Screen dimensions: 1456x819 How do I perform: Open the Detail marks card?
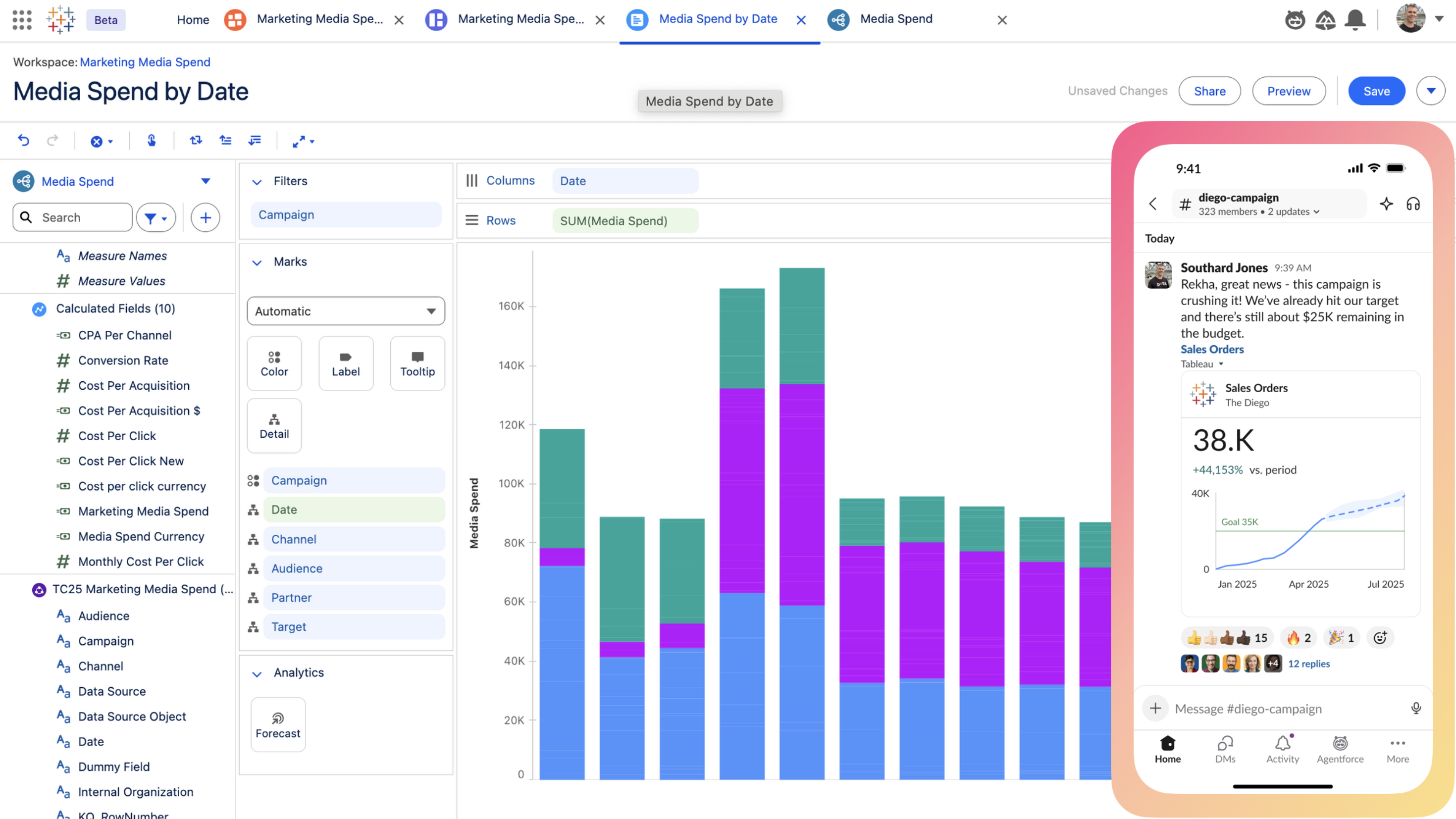(274, 426)
